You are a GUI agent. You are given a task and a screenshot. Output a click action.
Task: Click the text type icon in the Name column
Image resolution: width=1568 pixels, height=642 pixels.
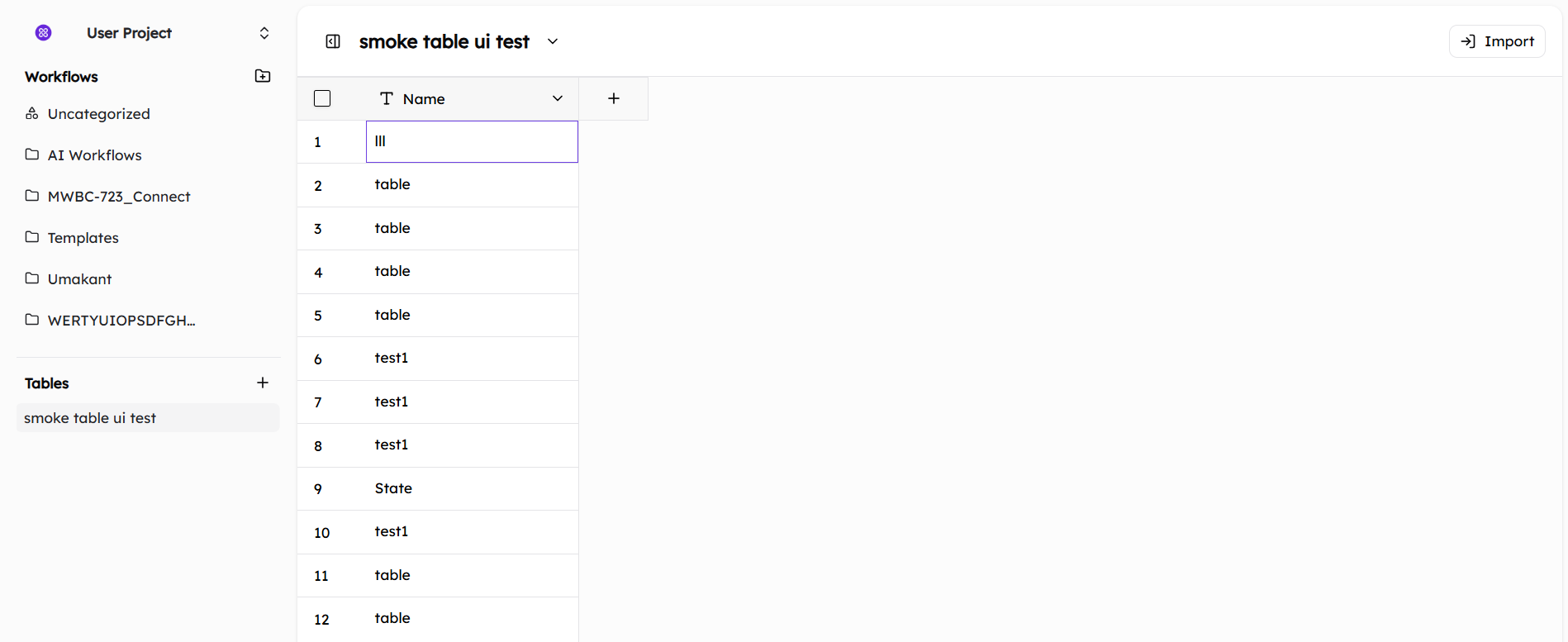point(386,98)
